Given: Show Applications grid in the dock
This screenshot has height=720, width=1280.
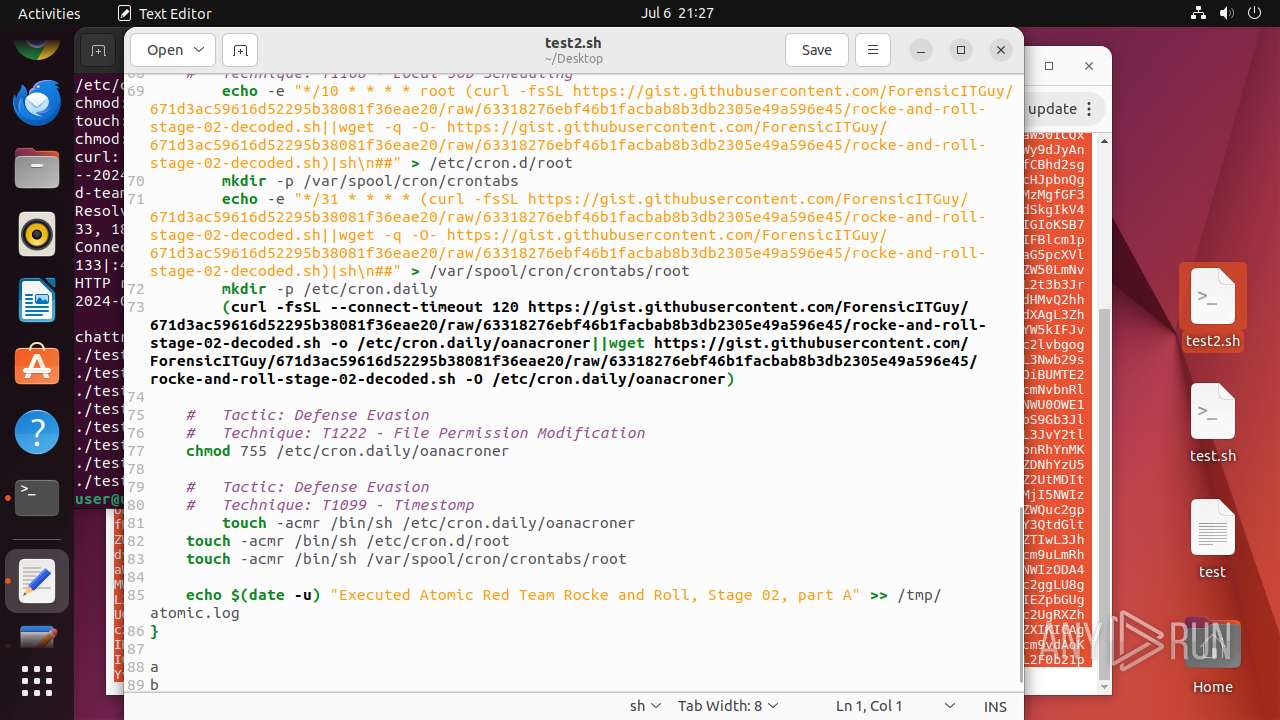Looking at the screenshot, I should [x=37, y=681].
